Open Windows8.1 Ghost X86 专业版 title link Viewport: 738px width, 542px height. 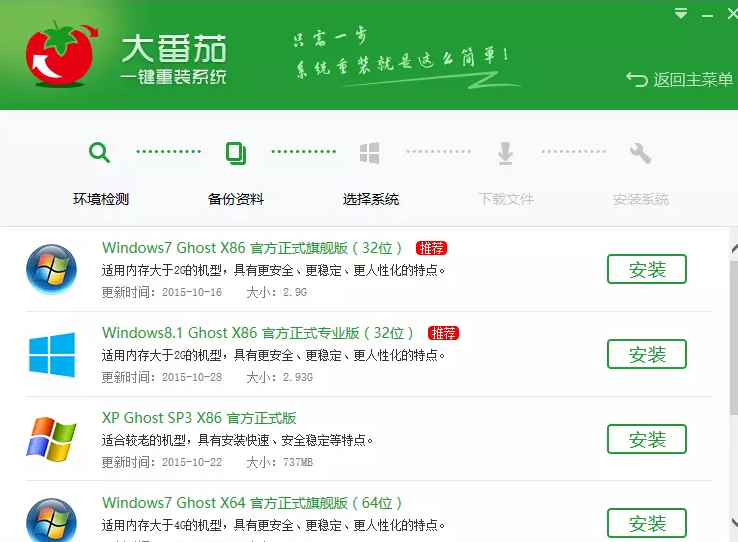click(257, 333)
